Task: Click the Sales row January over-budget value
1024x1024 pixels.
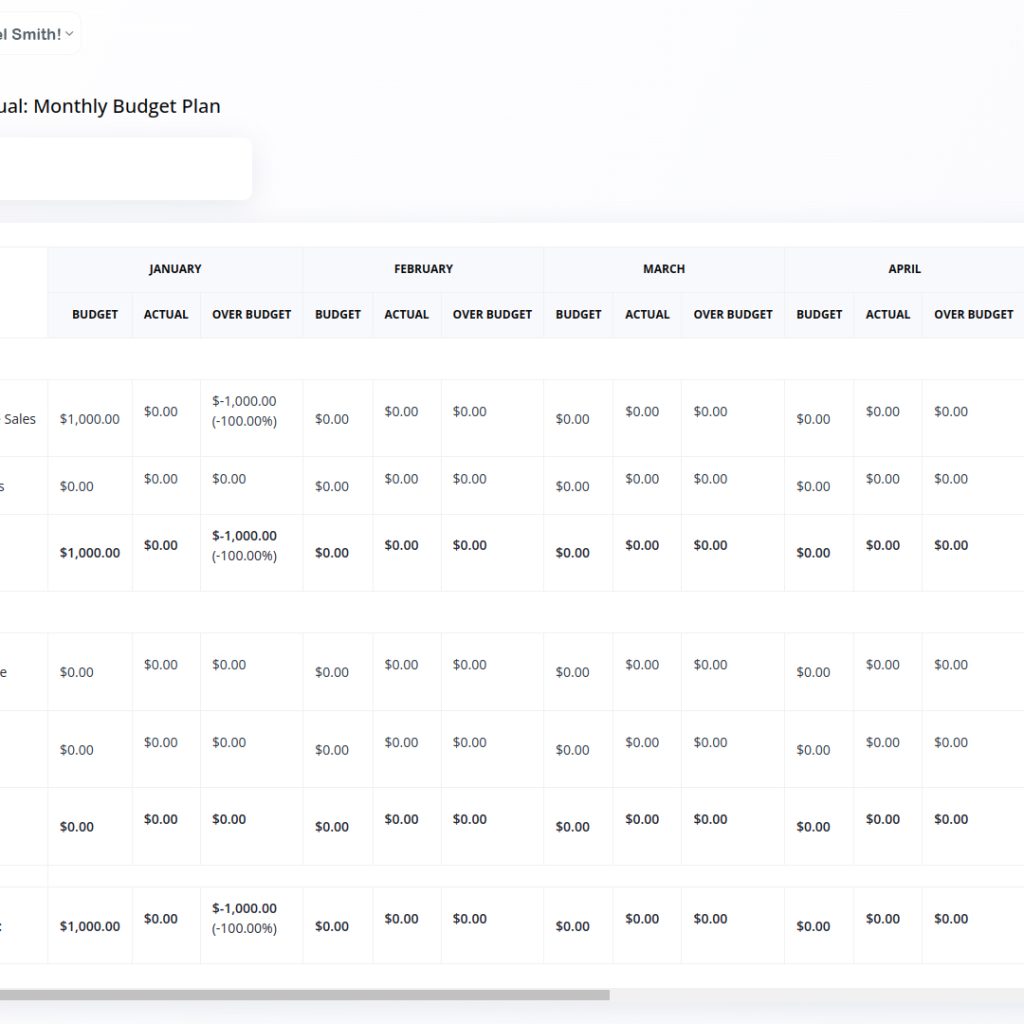Action: (x=244, y=411)
